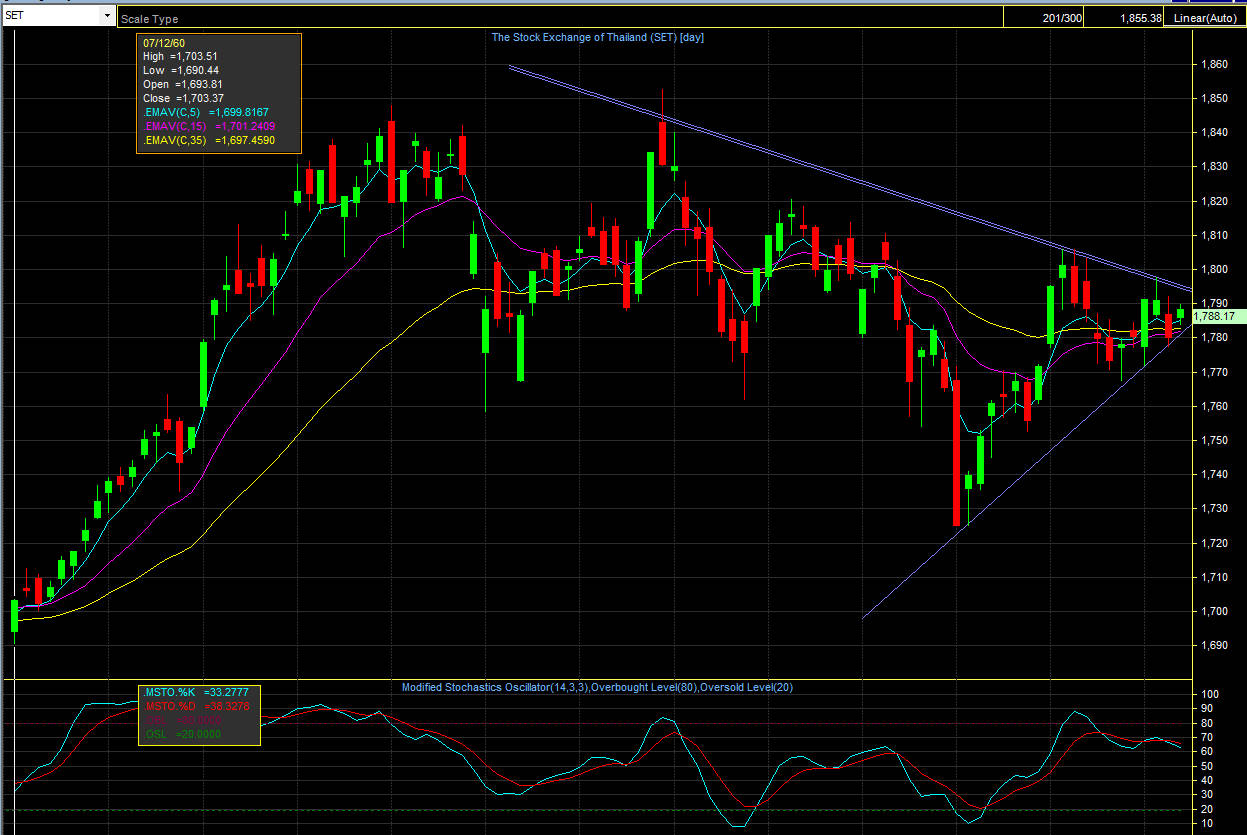The height and width of the screenshot is (835, 1247).
Task: Click the High =1,703.51 value
Action: click(x=181, y=57)
